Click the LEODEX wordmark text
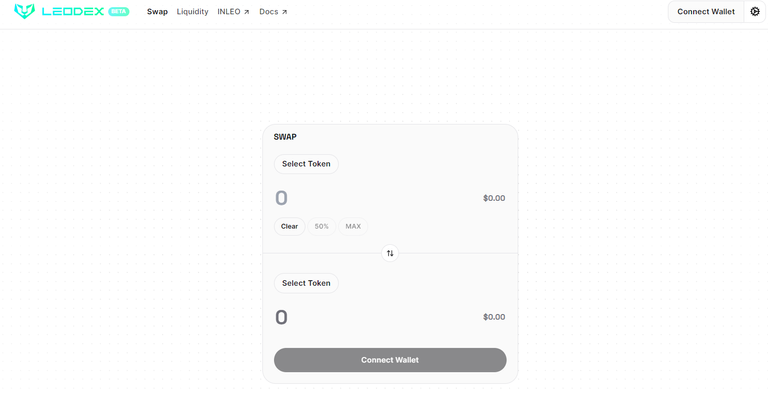This screenshot has height=393, width=768. [73, 11]
